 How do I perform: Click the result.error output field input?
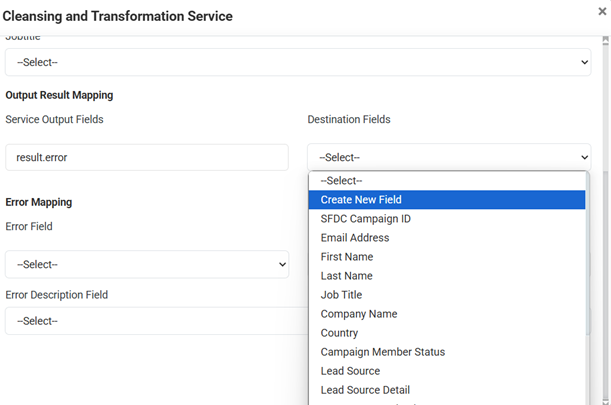pyautogui.click(x=146, y=157)
